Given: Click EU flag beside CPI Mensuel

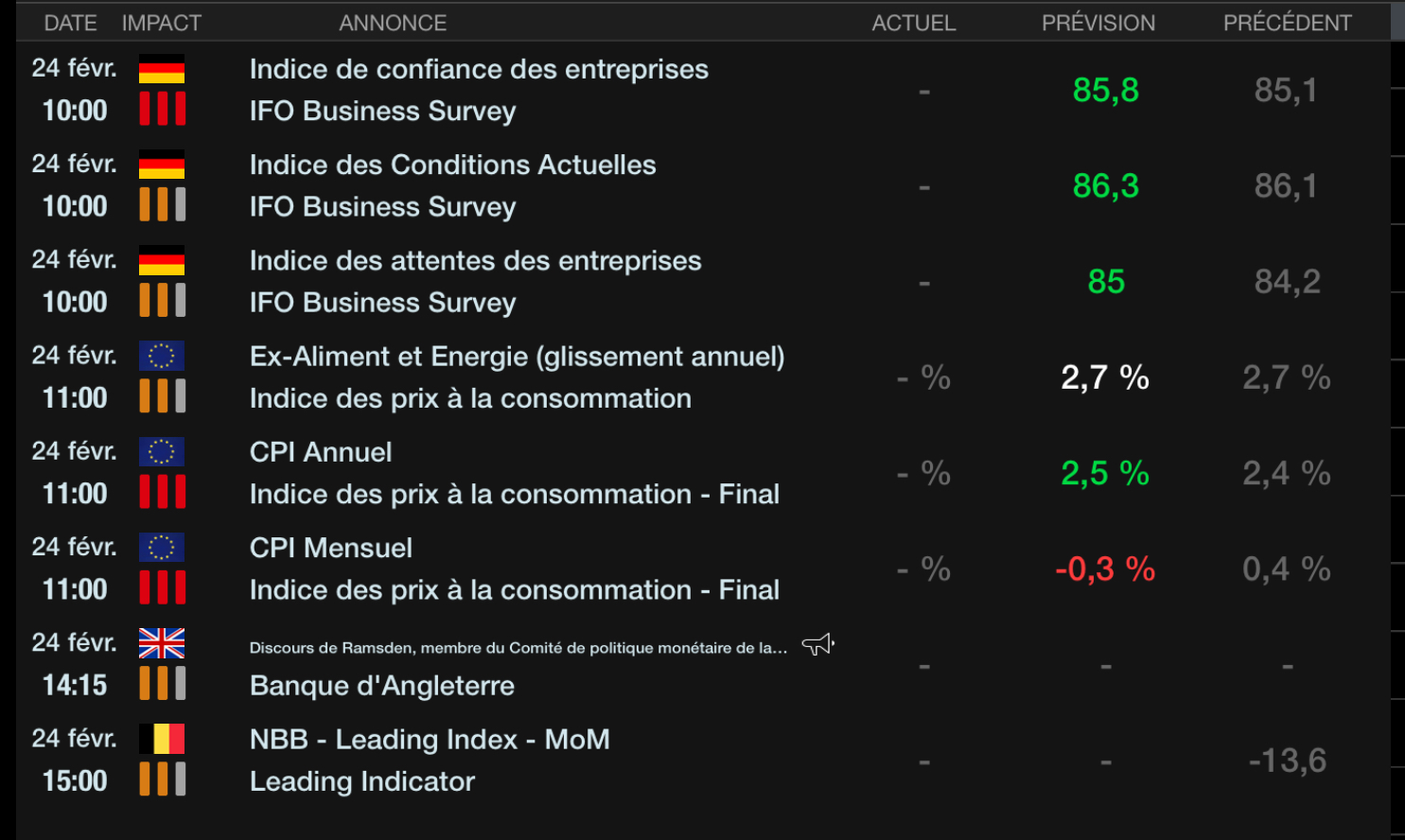Looking at the screenshot, I should 162,547.
